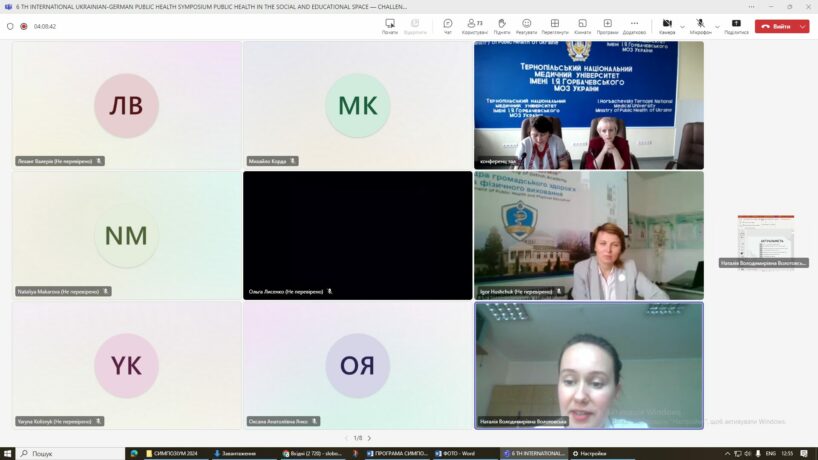Raise hand in the meeting

[x=502, y=26]
